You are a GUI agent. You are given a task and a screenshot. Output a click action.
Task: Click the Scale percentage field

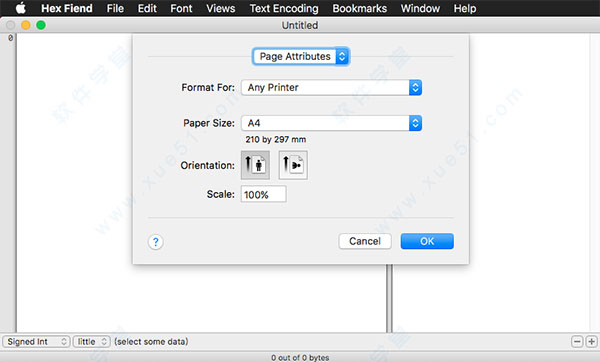click(263, 194)
